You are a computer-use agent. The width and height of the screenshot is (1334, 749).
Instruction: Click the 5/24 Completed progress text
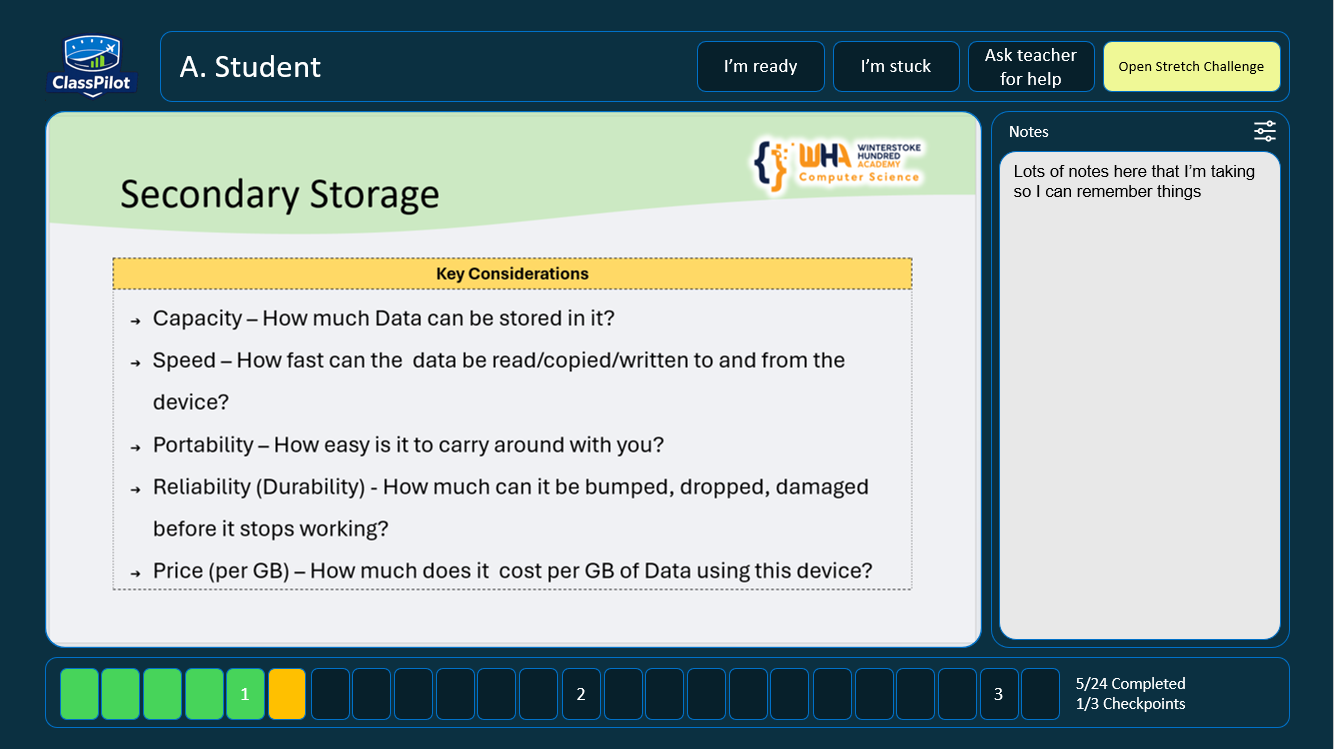tap(1130, 684)
